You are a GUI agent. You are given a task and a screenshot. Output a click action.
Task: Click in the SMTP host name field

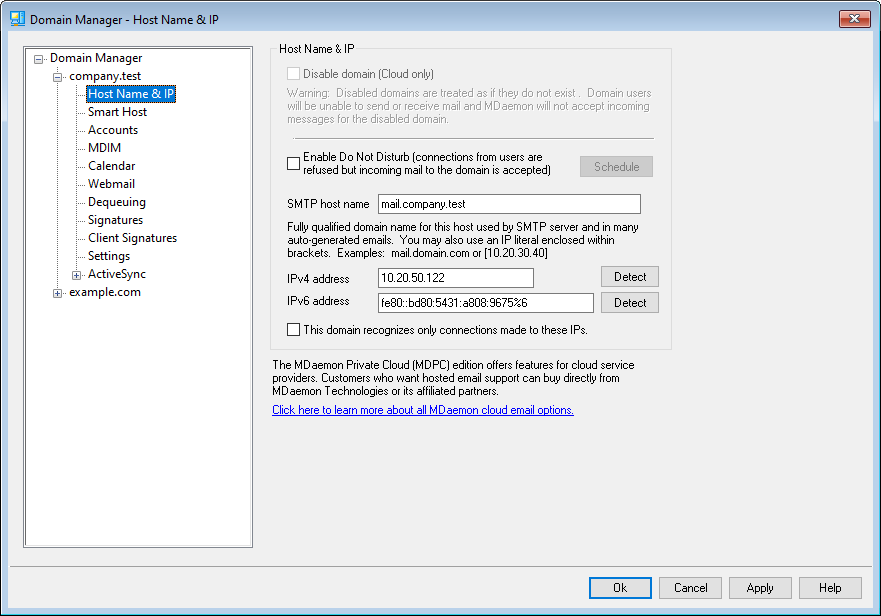tap(509, 204)
